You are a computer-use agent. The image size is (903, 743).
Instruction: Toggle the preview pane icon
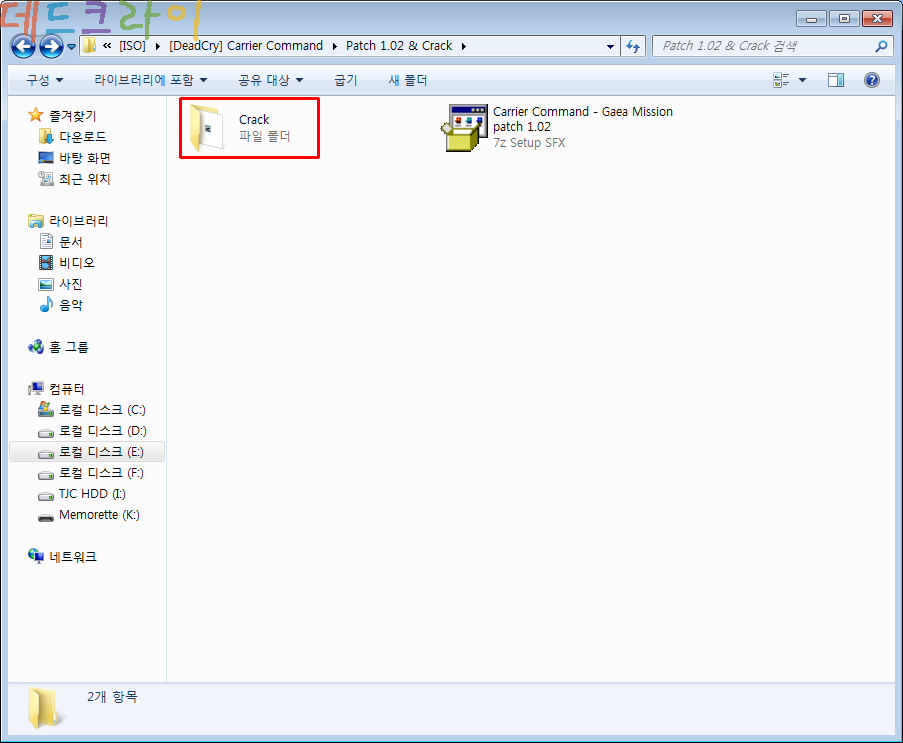pos(836,80)
